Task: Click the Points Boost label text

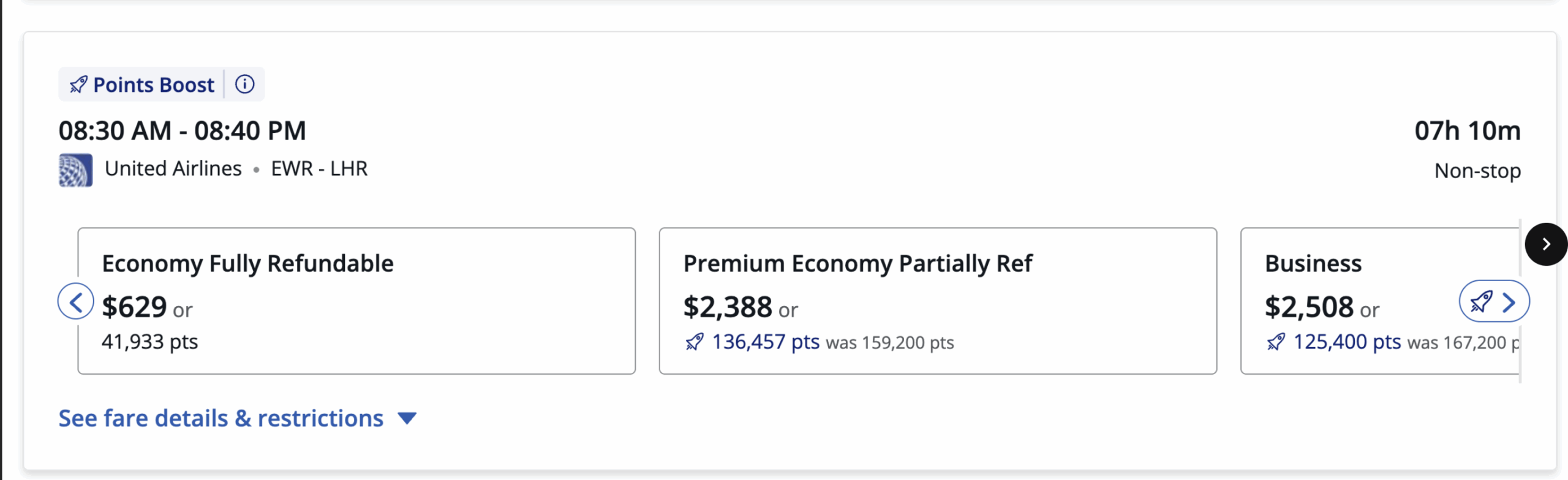Action: (153, 84)
